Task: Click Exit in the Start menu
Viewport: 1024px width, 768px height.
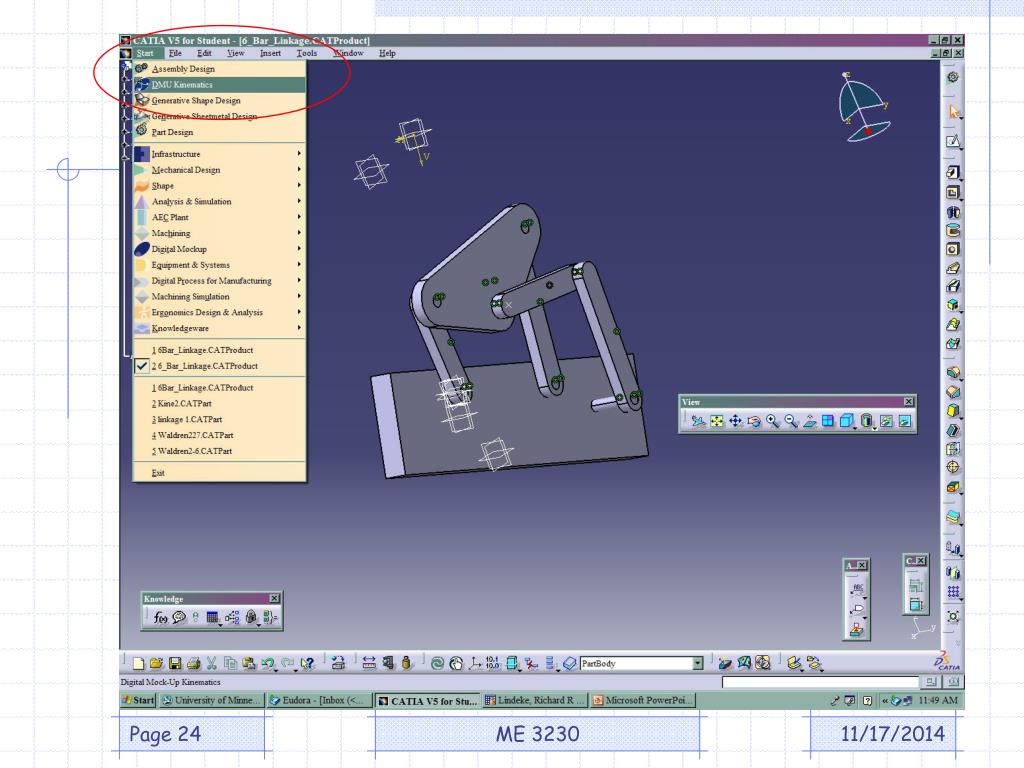Action: pyautogui.click(x=219, y=473)
